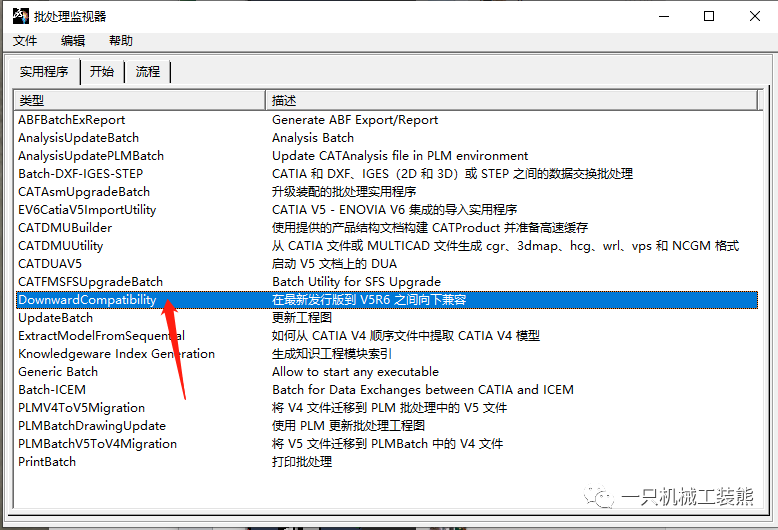Select the UpdateBatch entry
This screenshot has height=530, width=778.
(55, 318)
